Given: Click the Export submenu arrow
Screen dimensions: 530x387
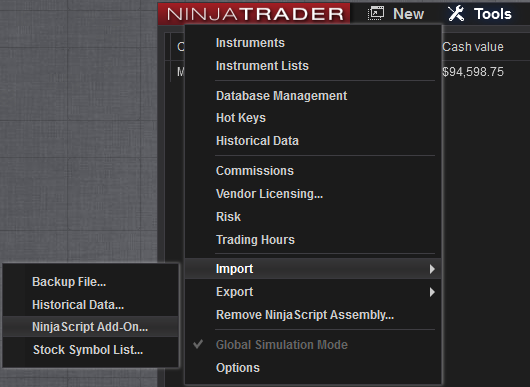Looking at the screenshot, I should coord(432,292).
